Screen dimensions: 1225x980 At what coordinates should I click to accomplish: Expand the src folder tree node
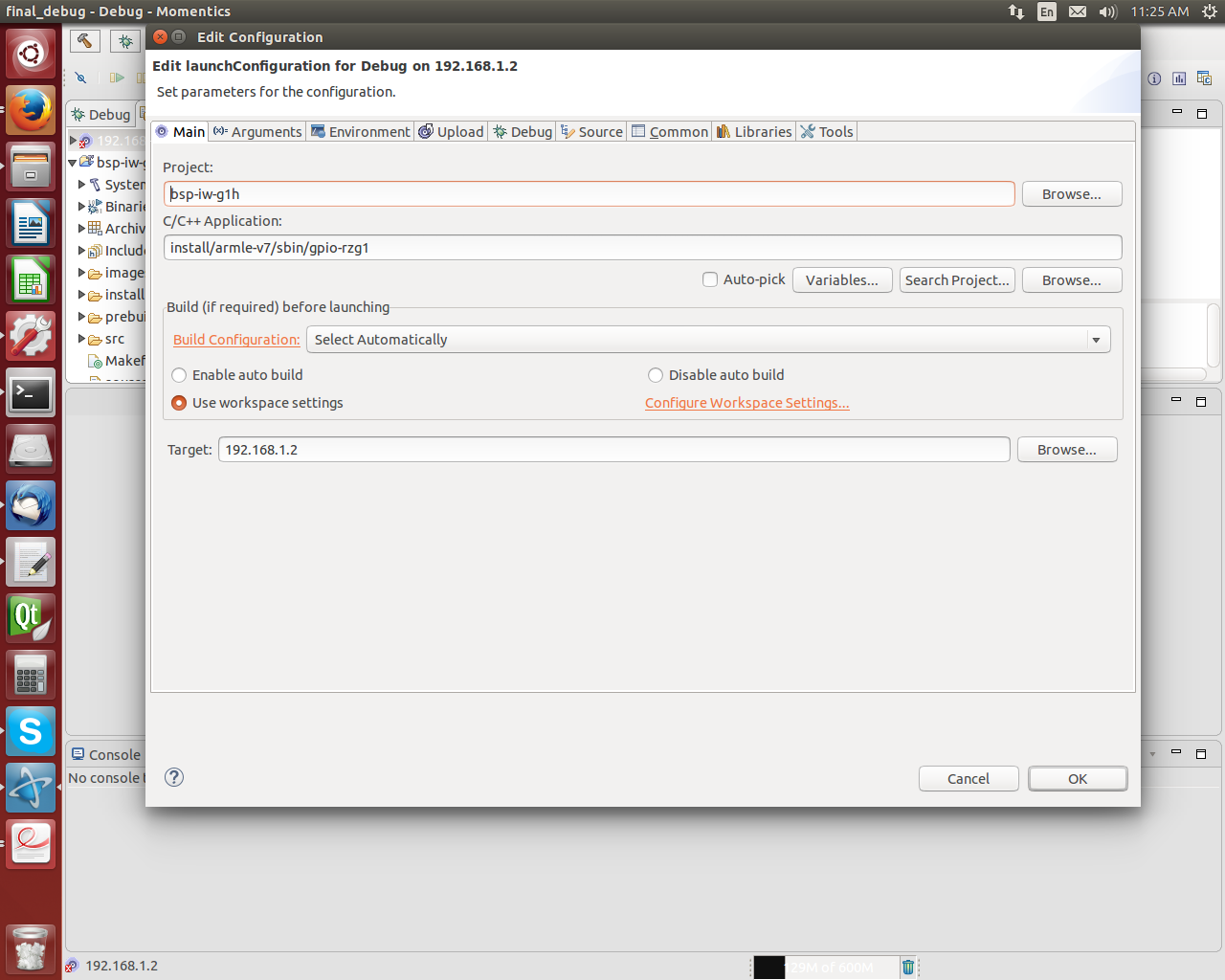(82, 339)
